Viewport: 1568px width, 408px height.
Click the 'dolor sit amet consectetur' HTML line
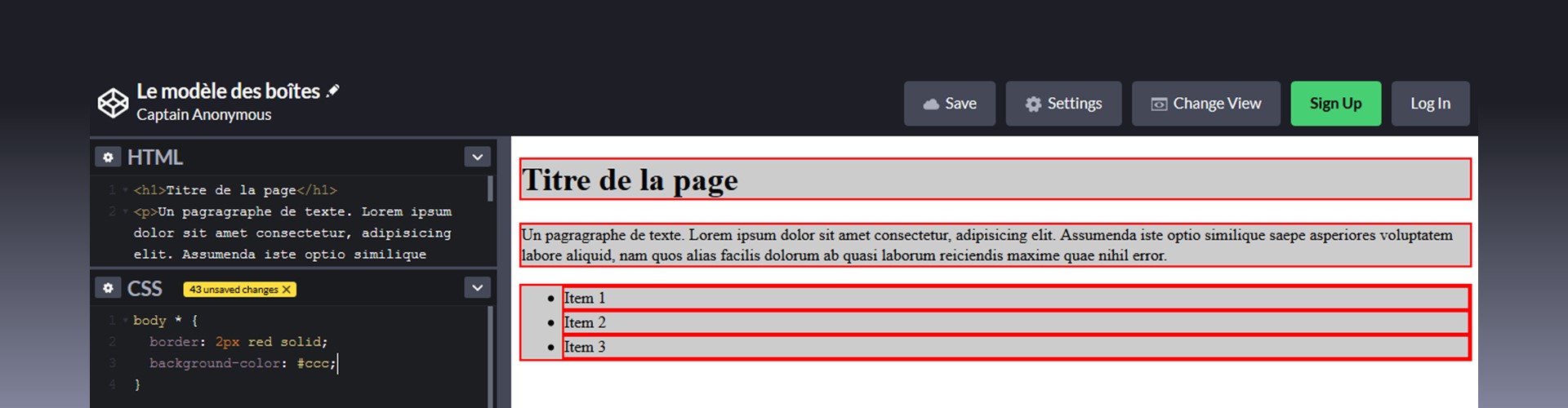292,233
